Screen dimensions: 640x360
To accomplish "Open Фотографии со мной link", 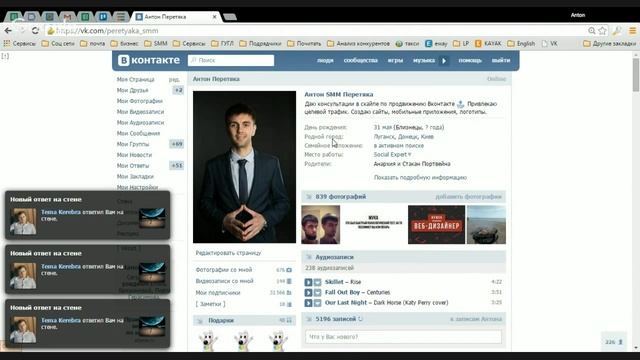I will tap(224, 270).
